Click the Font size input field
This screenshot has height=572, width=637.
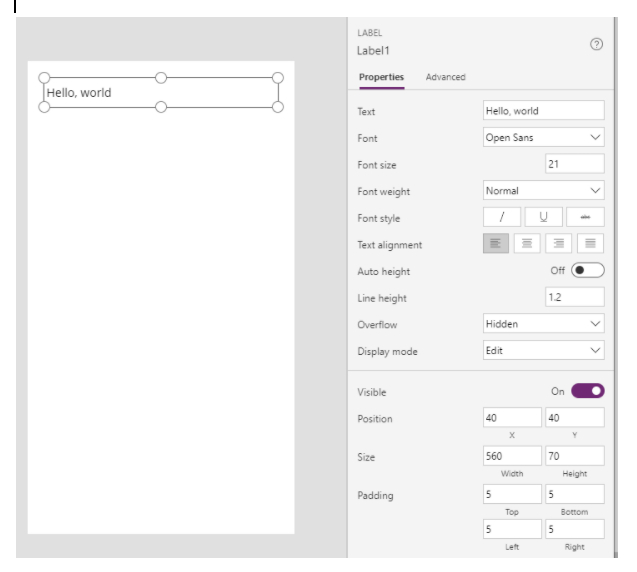coord(574,164)
